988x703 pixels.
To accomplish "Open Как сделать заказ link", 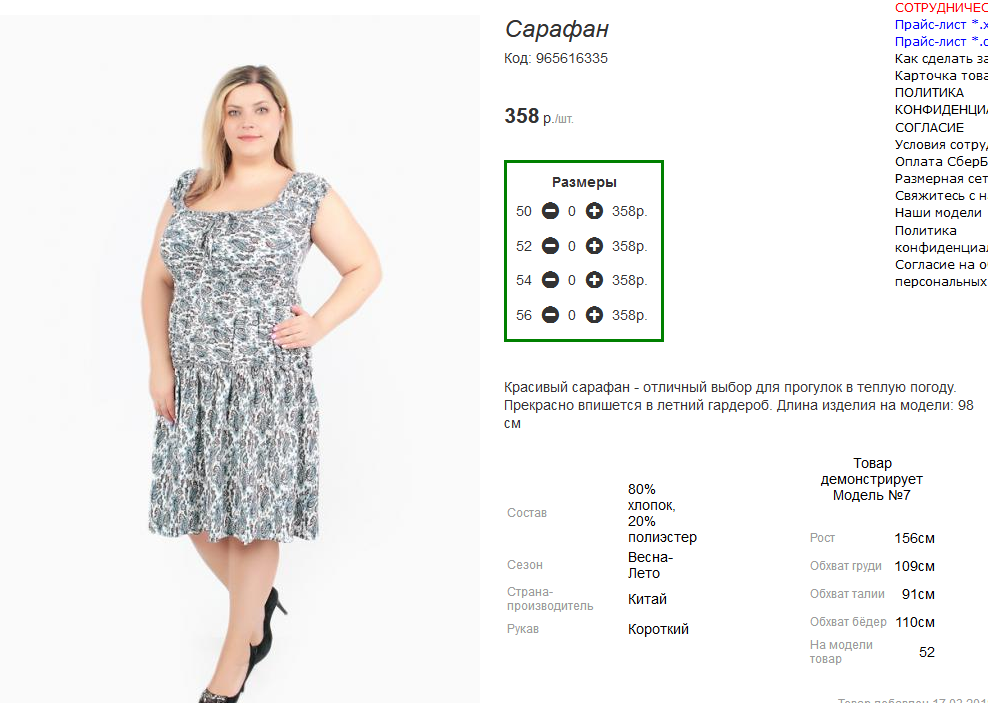I will 941,59.
